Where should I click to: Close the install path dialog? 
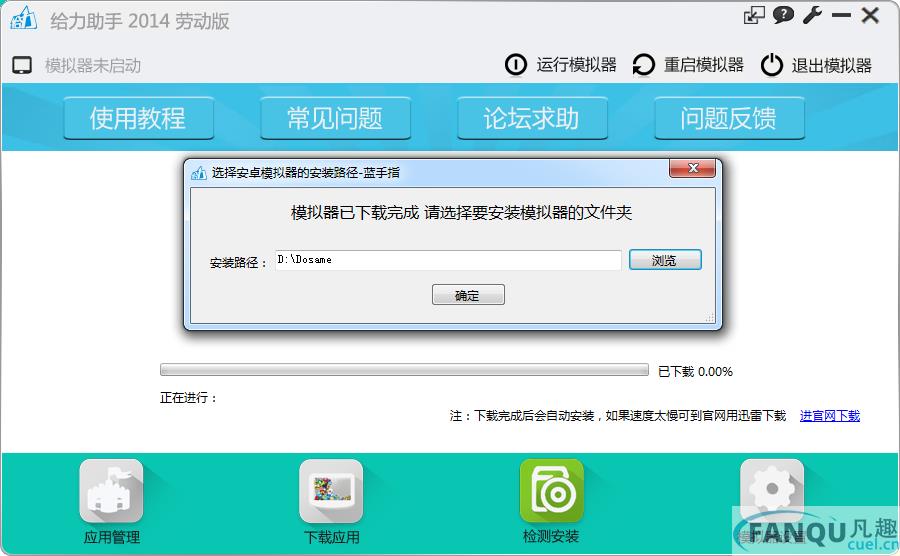(692, 168)
